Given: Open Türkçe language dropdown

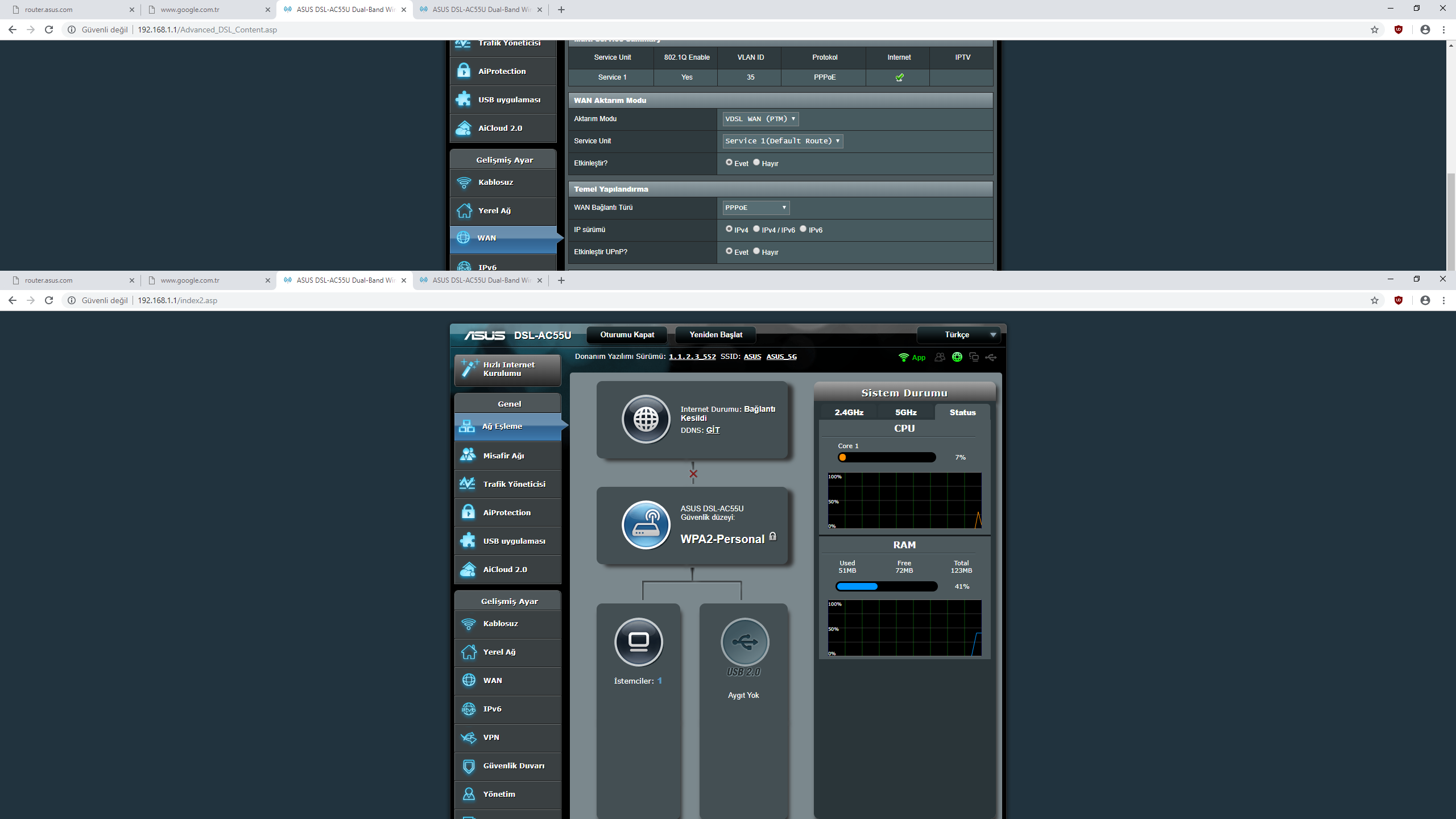Looking at the screenshot, I should coord(959,334).
